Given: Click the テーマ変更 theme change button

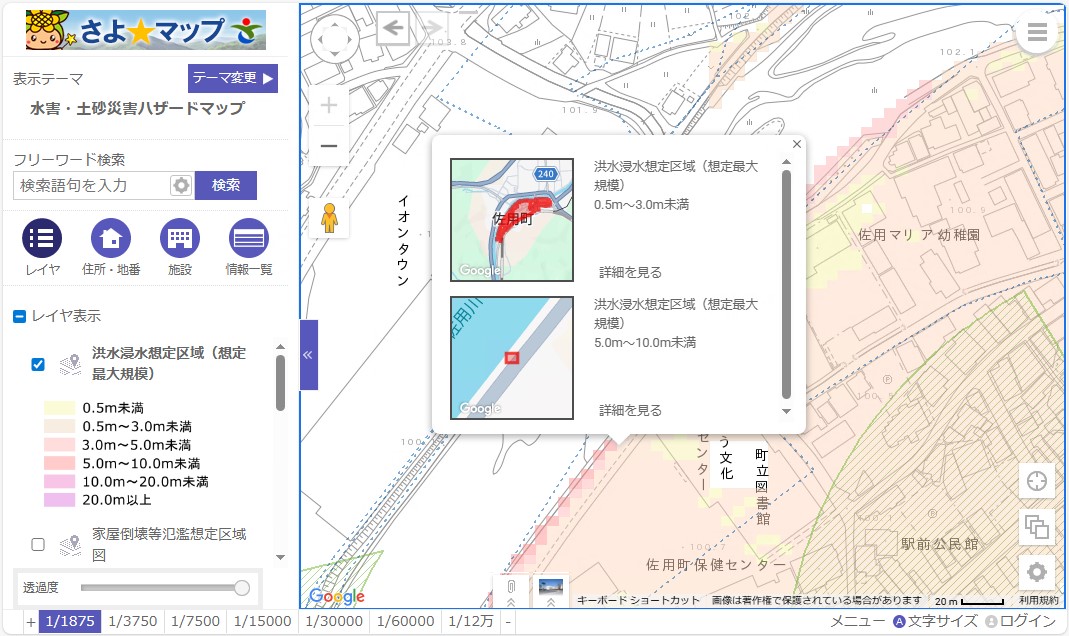Looking at the screenshot, I should [232, 78].
